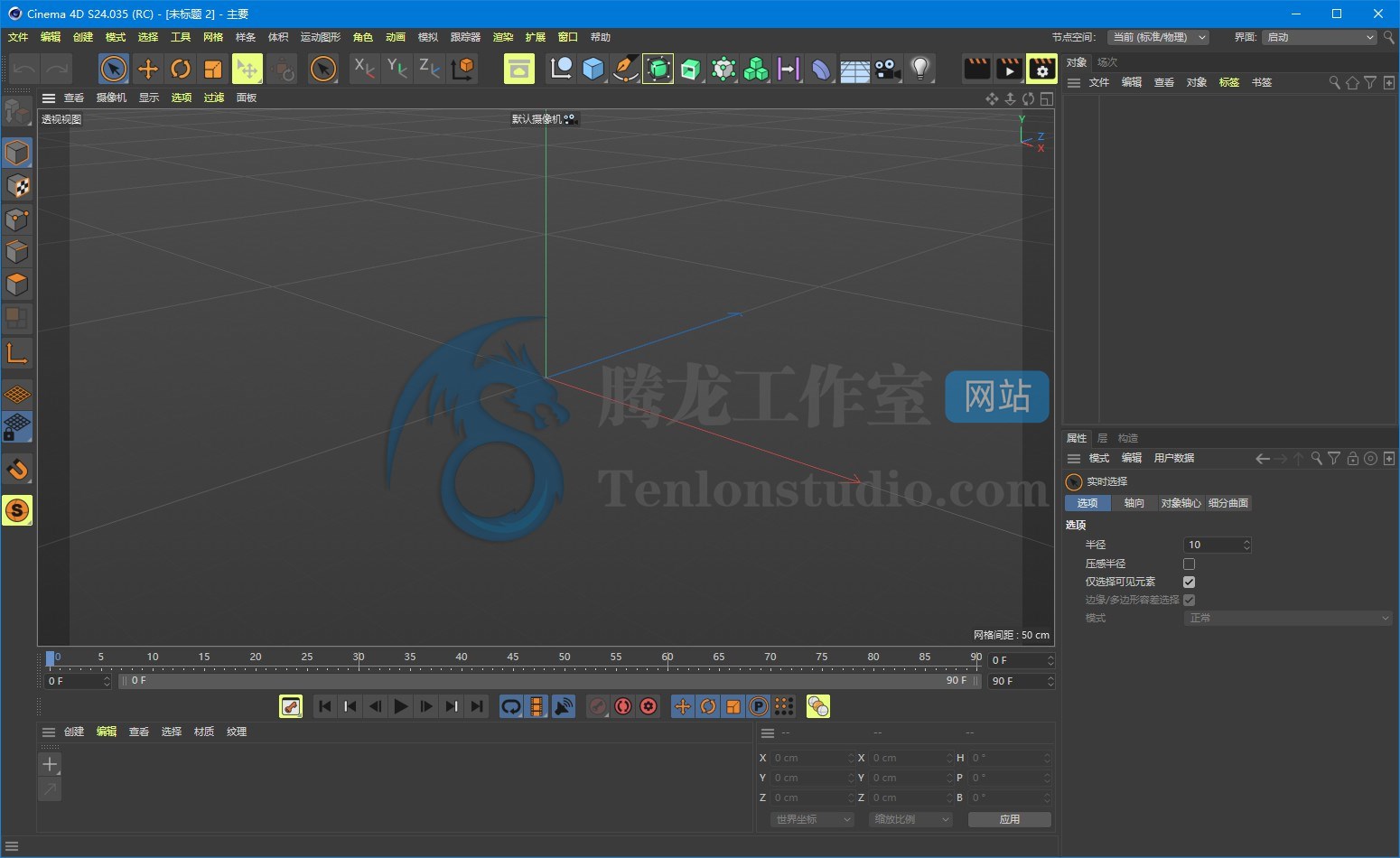Open search icon in object manager
The width and height of the screenshot is (1400, 858).
[x=1334, y=82]
